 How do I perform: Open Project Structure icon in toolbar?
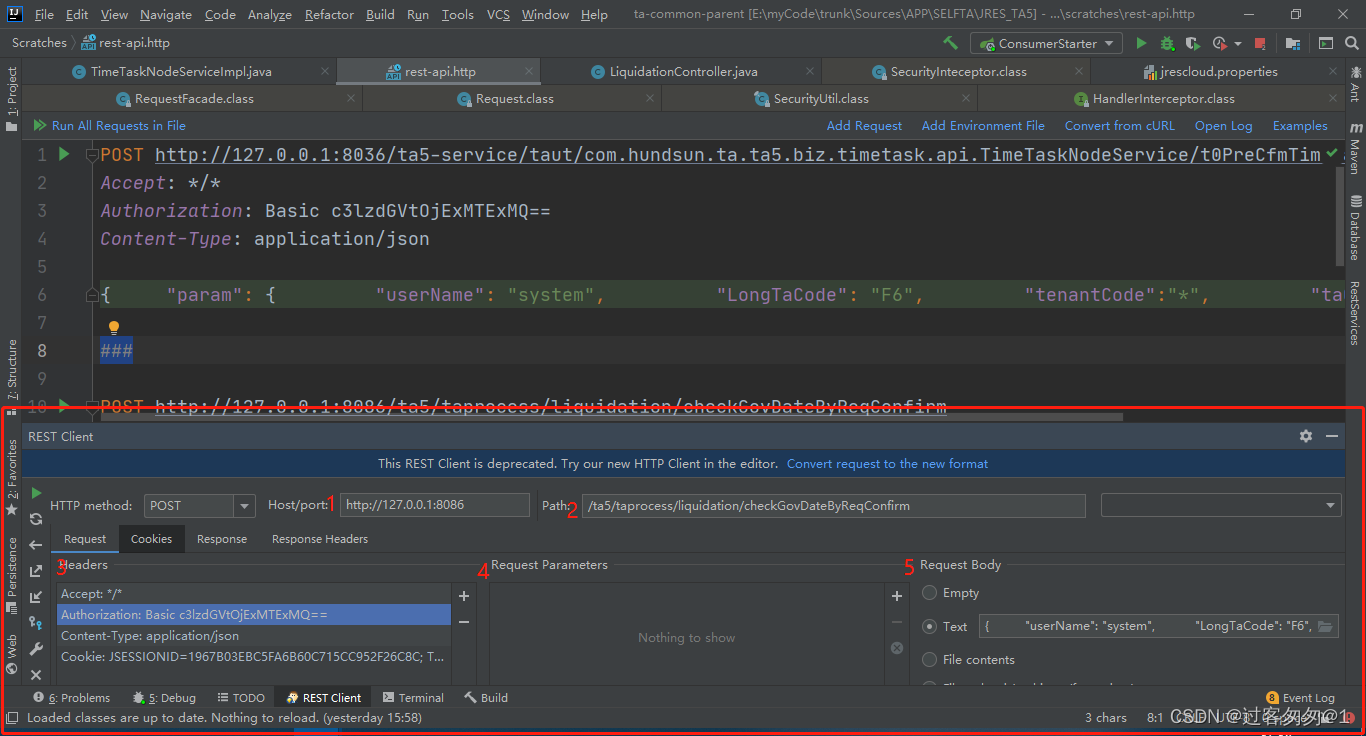tap(1293, 43)
